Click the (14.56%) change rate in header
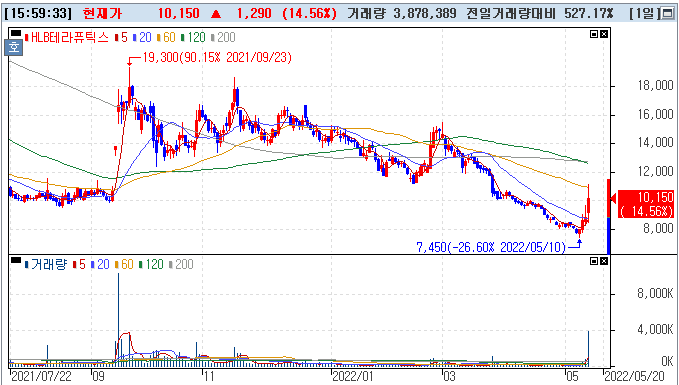Image resolution: width=679 pixels, height=385 pixels. point(309,13)
